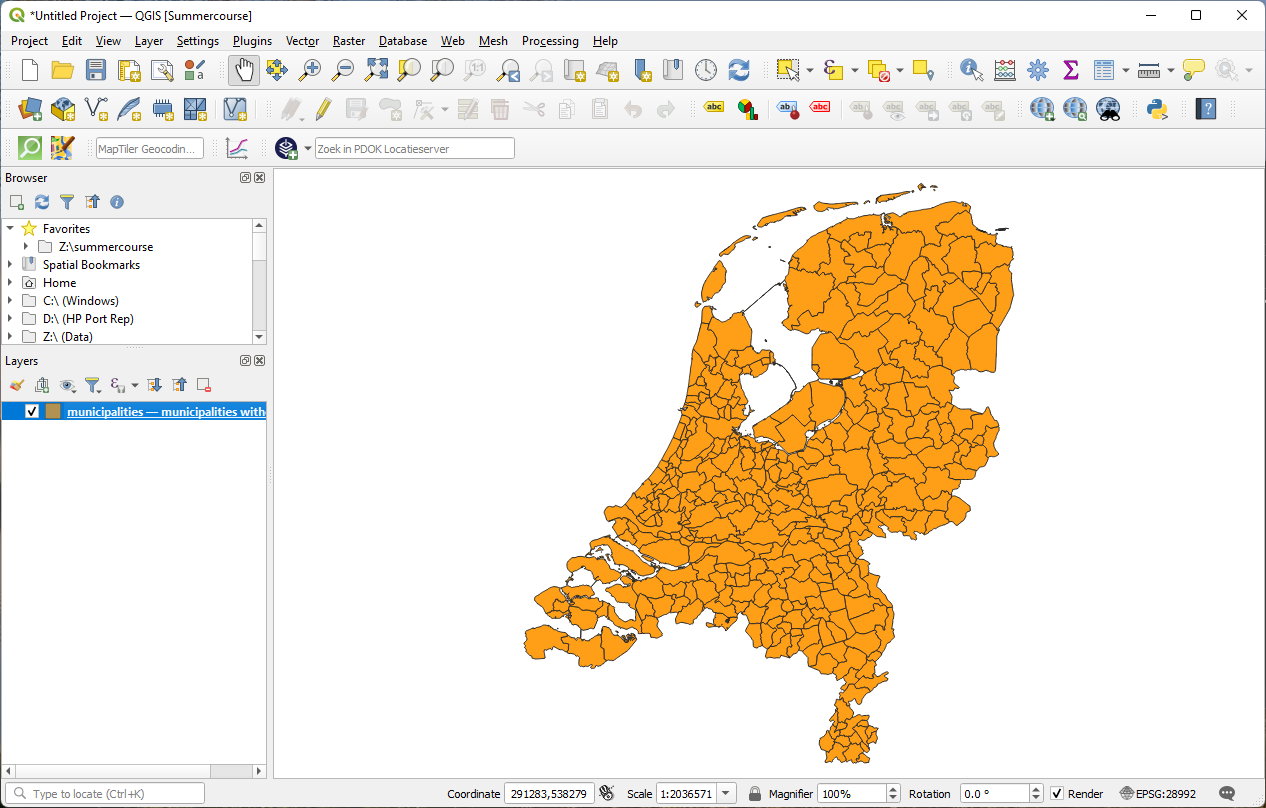Screen dimensions: 1266x808
Task: Open the Processing Toolbox
Action: click(x=1037, y=70)
